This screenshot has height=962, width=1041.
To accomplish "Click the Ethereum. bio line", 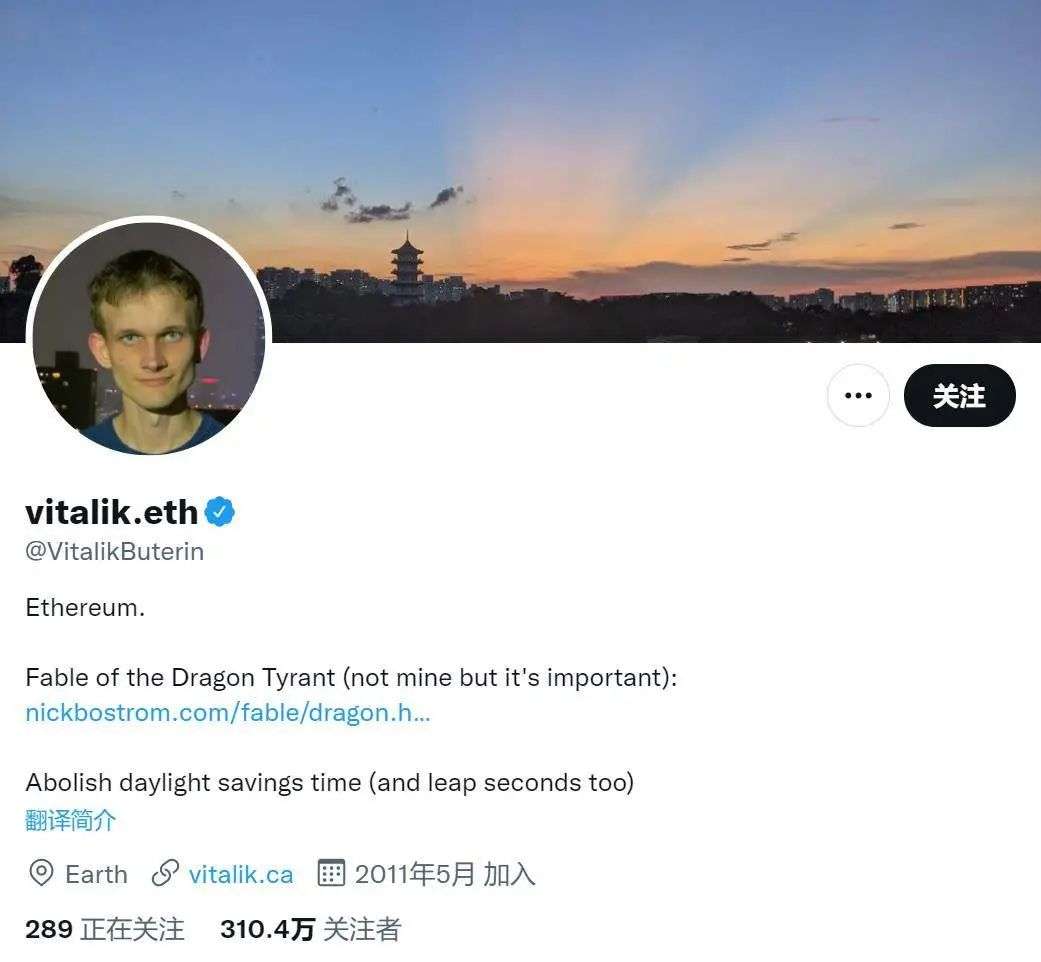I will click(x=85, y=607).
